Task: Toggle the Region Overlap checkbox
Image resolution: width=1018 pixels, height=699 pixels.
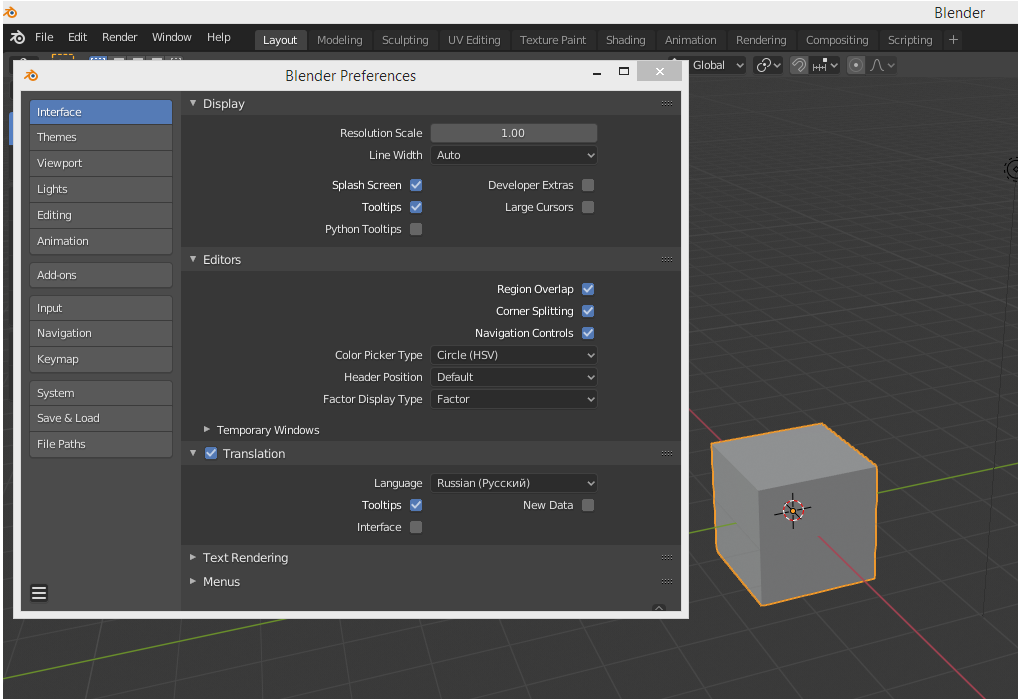Action: (588, 289)
